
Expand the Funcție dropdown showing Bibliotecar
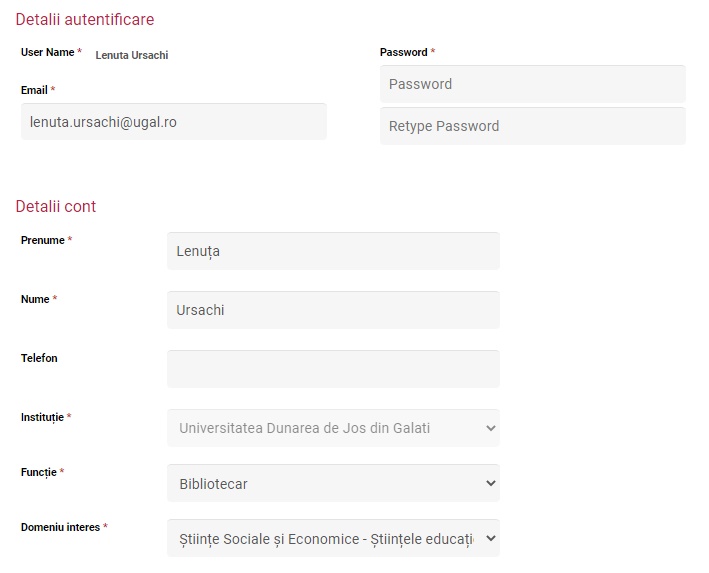[x=333, y=483]
